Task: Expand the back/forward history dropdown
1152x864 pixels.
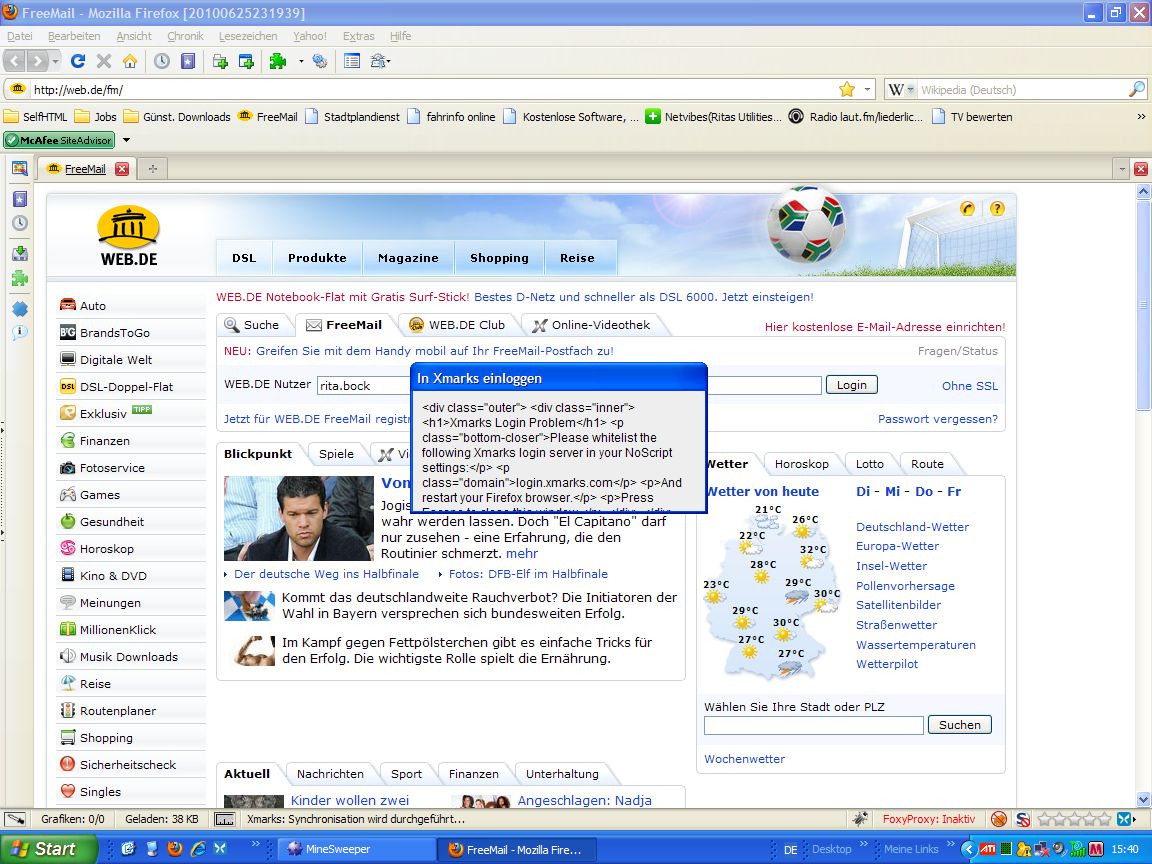Action: (54, 62)
